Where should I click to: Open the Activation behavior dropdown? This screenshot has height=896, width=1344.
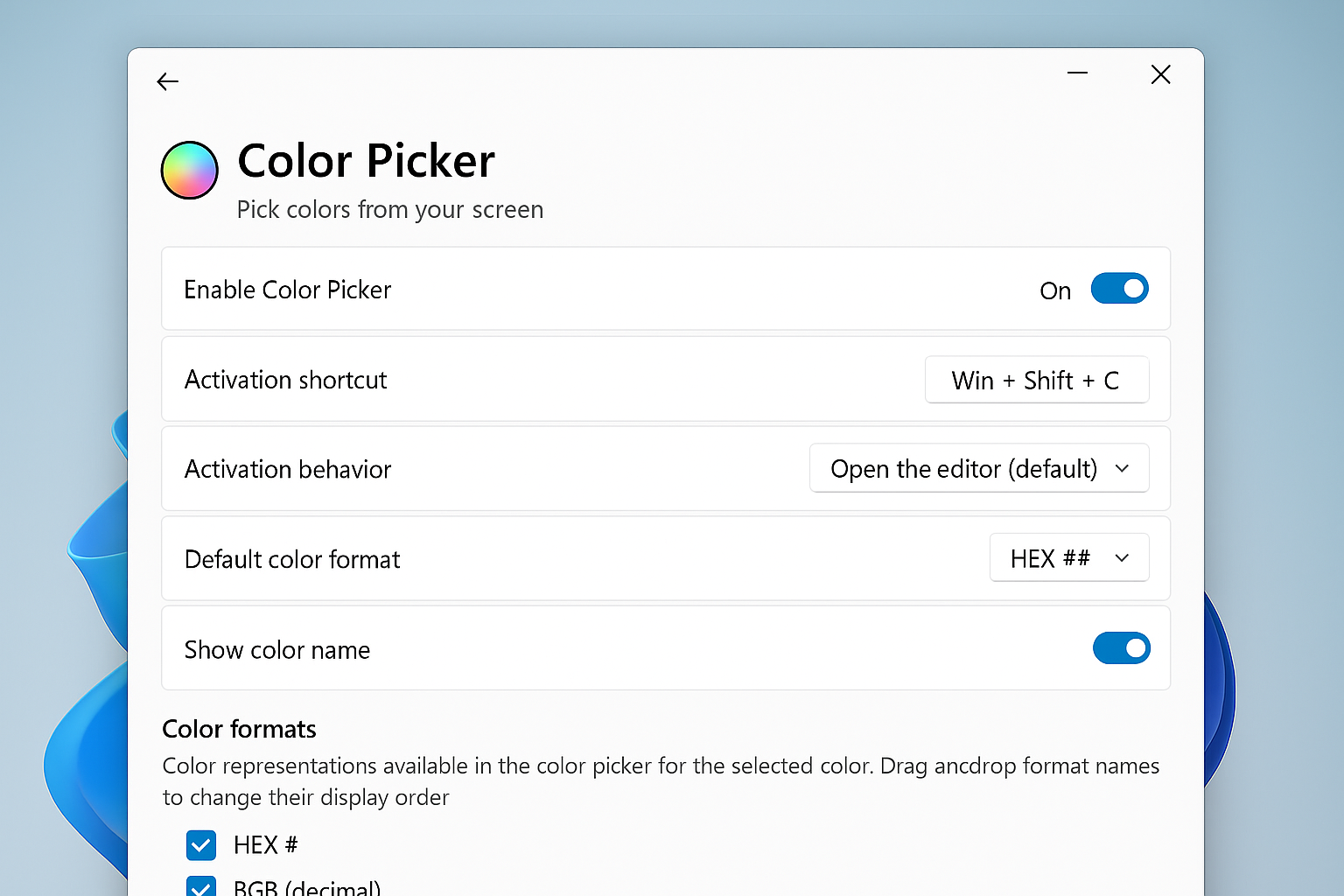click(979, 468)
